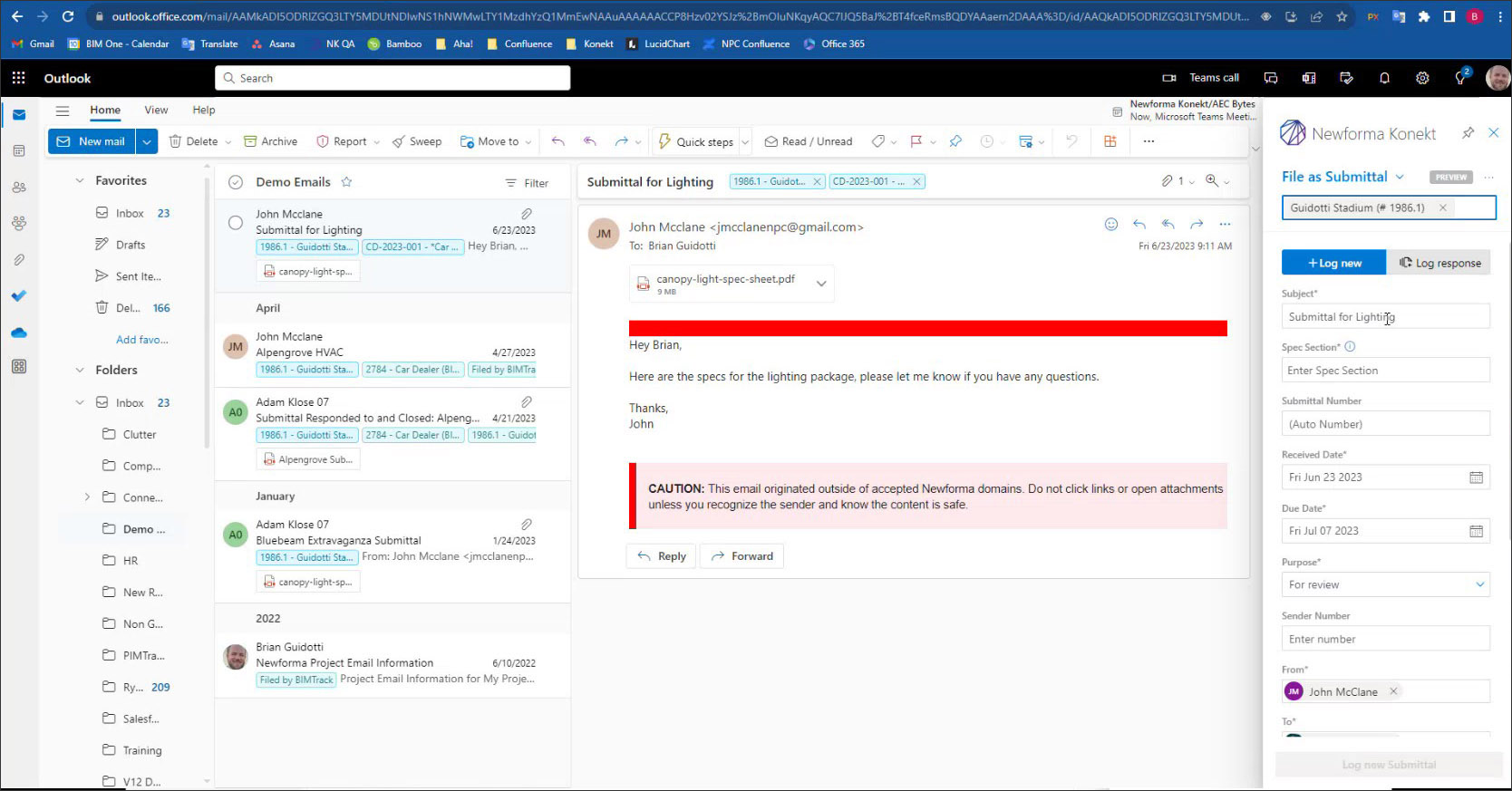Open Due Date calendar picker
The width and height of the screenshot is (1512, 791).
coord(1476,531)
